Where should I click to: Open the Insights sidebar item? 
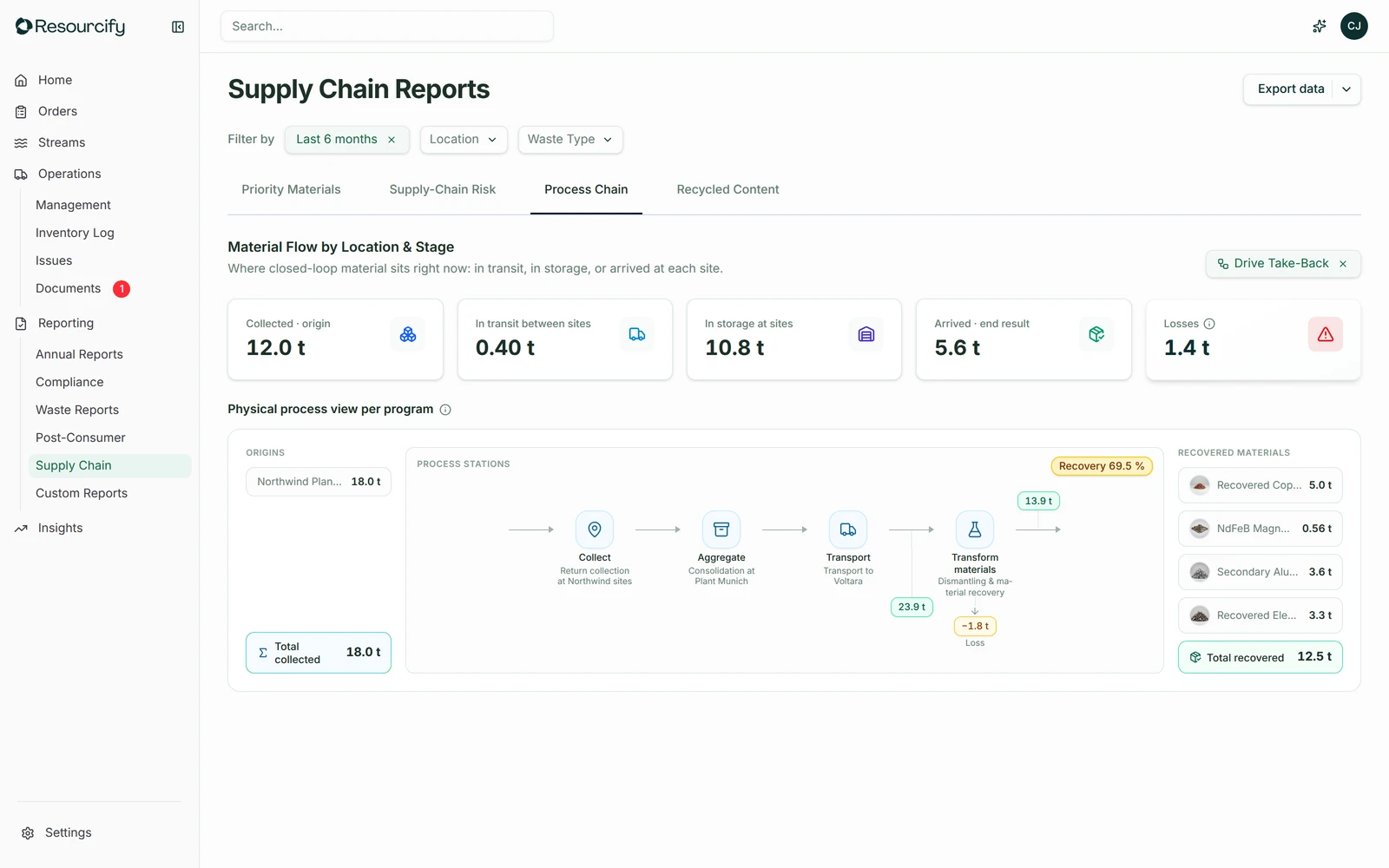coord(61,528)
